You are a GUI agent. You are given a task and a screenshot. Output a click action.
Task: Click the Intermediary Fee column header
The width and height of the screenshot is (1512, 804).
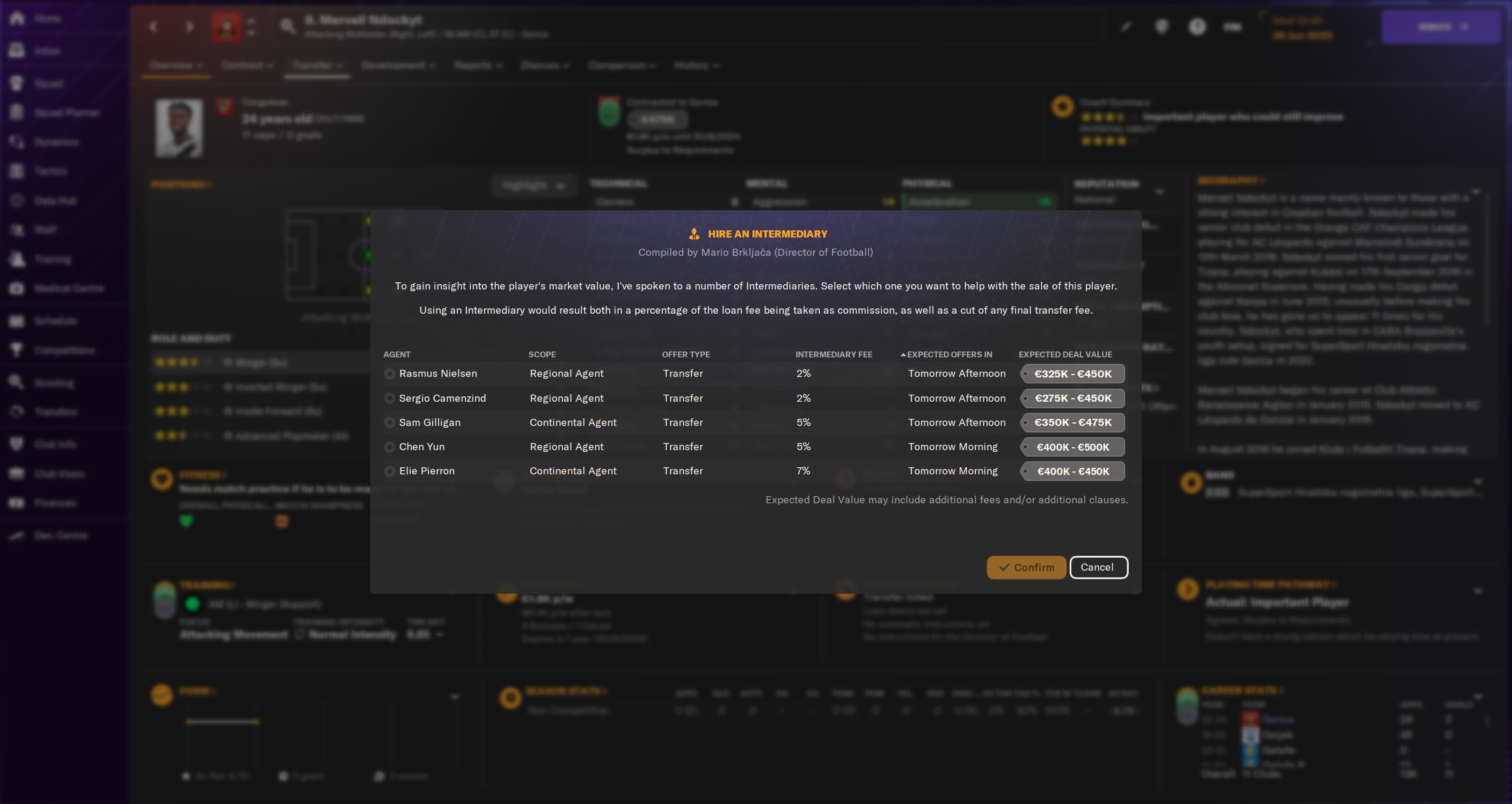pos(833,354)
